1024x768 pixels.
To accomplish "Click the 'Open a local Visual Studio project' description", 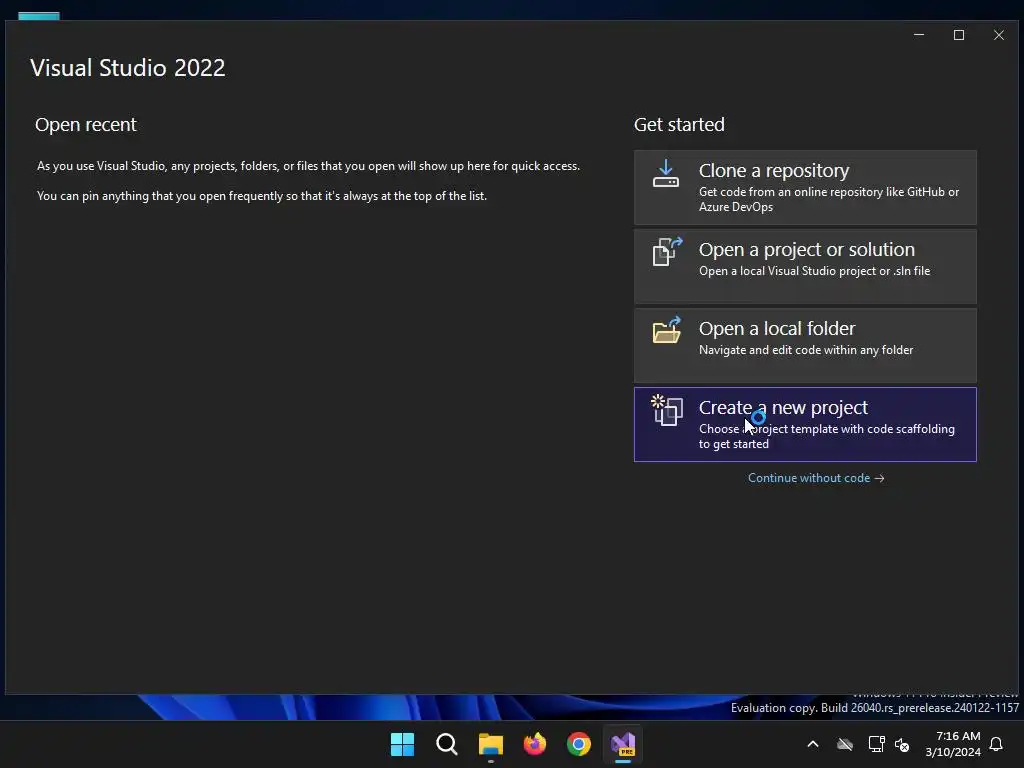I will click(814, 271).
